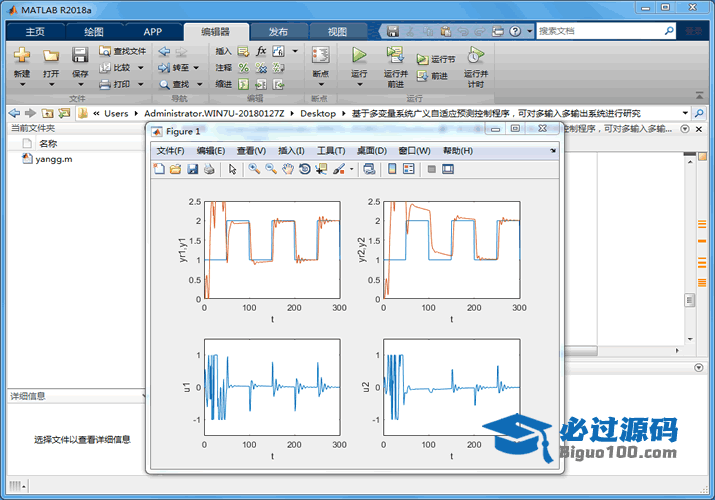Click the fx insert function icon
Screen dimensions: 715x500
pos(261,51)
